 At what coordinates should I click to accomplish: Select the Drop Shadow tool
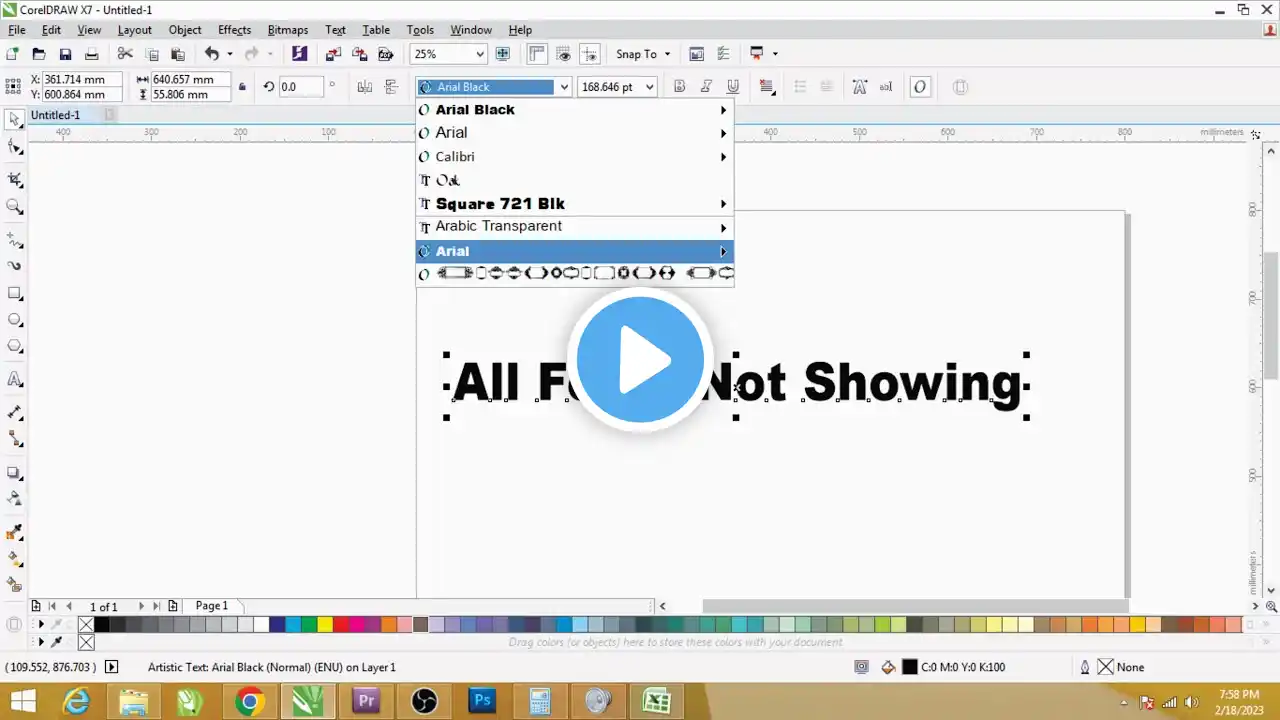14,472
